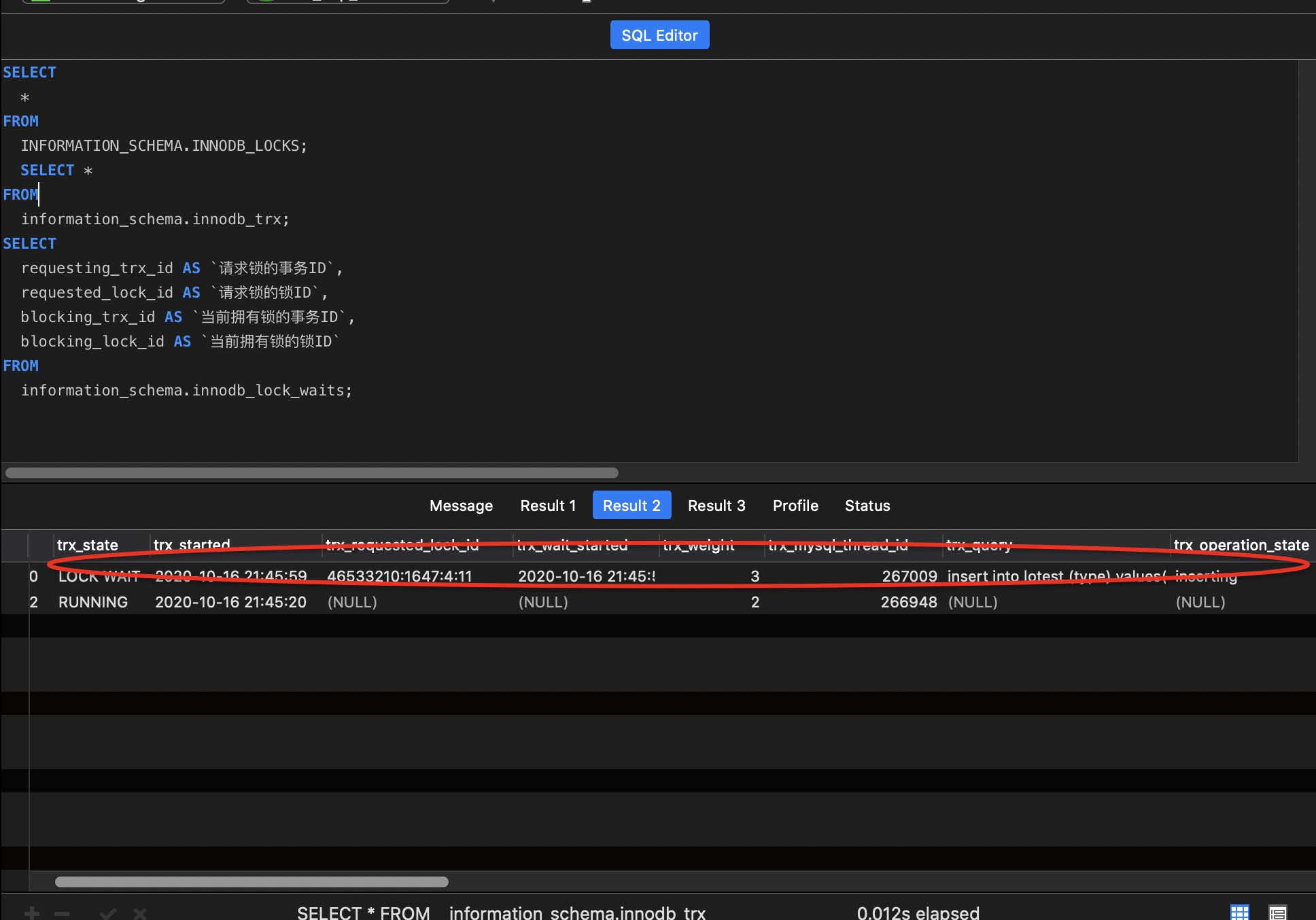Click the insert into lotest query cell
Viewport: 1316px width, 920px height.
click(x=1056, y=576)
